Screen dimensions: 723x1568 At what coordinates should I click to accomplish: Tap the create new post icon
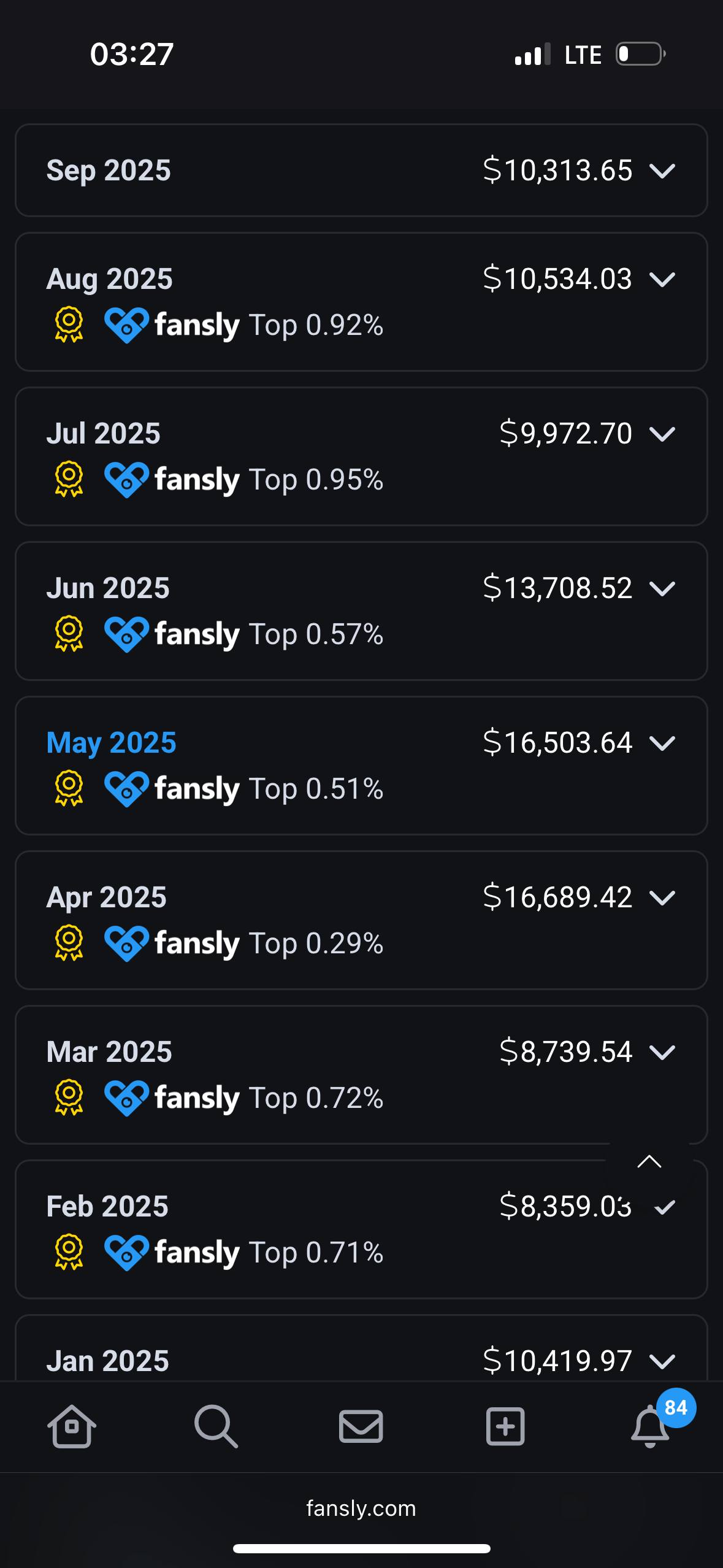click(505, 1426)
